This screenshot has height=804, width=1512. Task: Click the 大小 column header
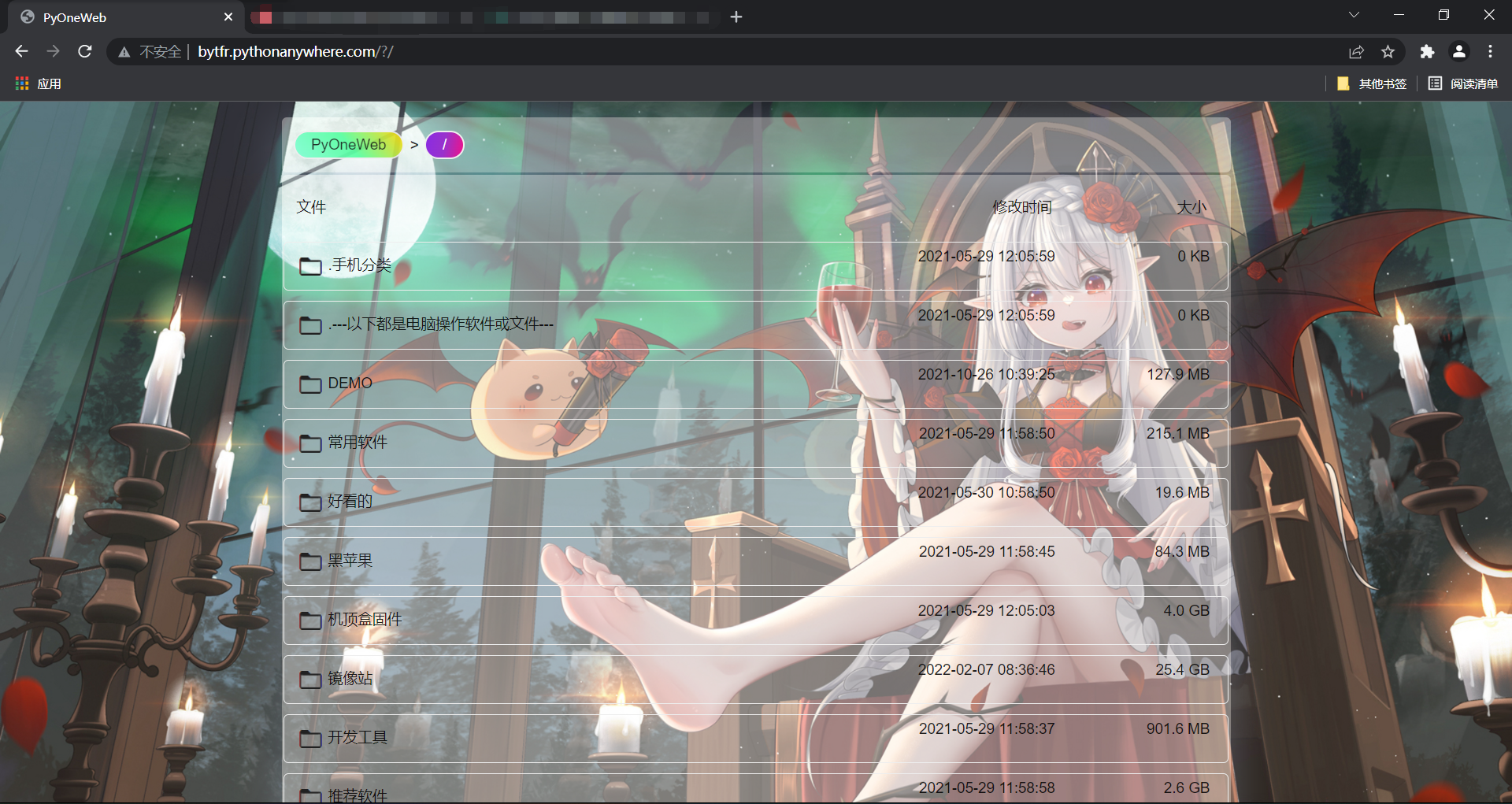point(1191,207)
